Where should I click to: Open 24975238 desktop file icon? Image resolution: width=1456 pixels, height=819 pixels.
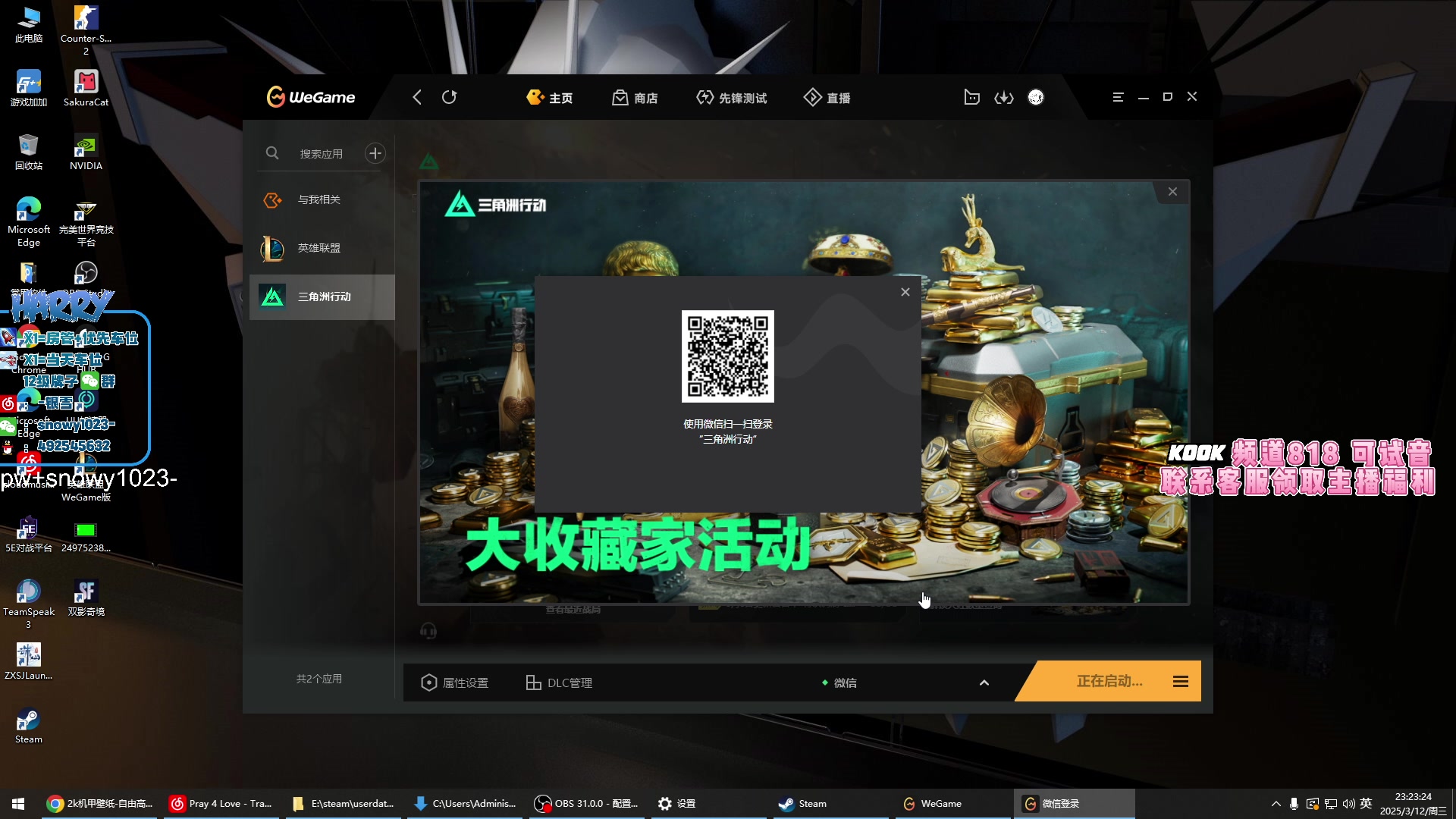(x=86, y=535)
